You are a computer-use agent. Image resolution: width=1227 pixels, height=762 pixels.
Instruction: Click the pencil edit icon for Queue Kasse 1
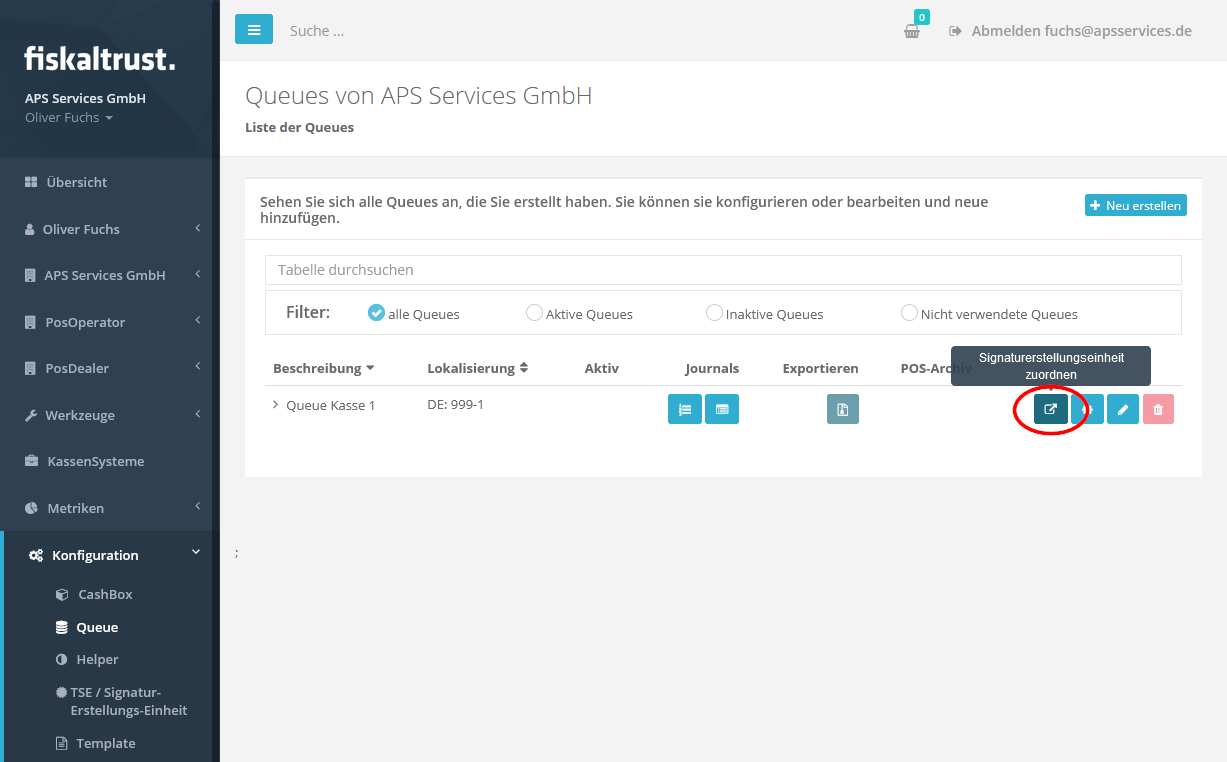point(1122,409)
